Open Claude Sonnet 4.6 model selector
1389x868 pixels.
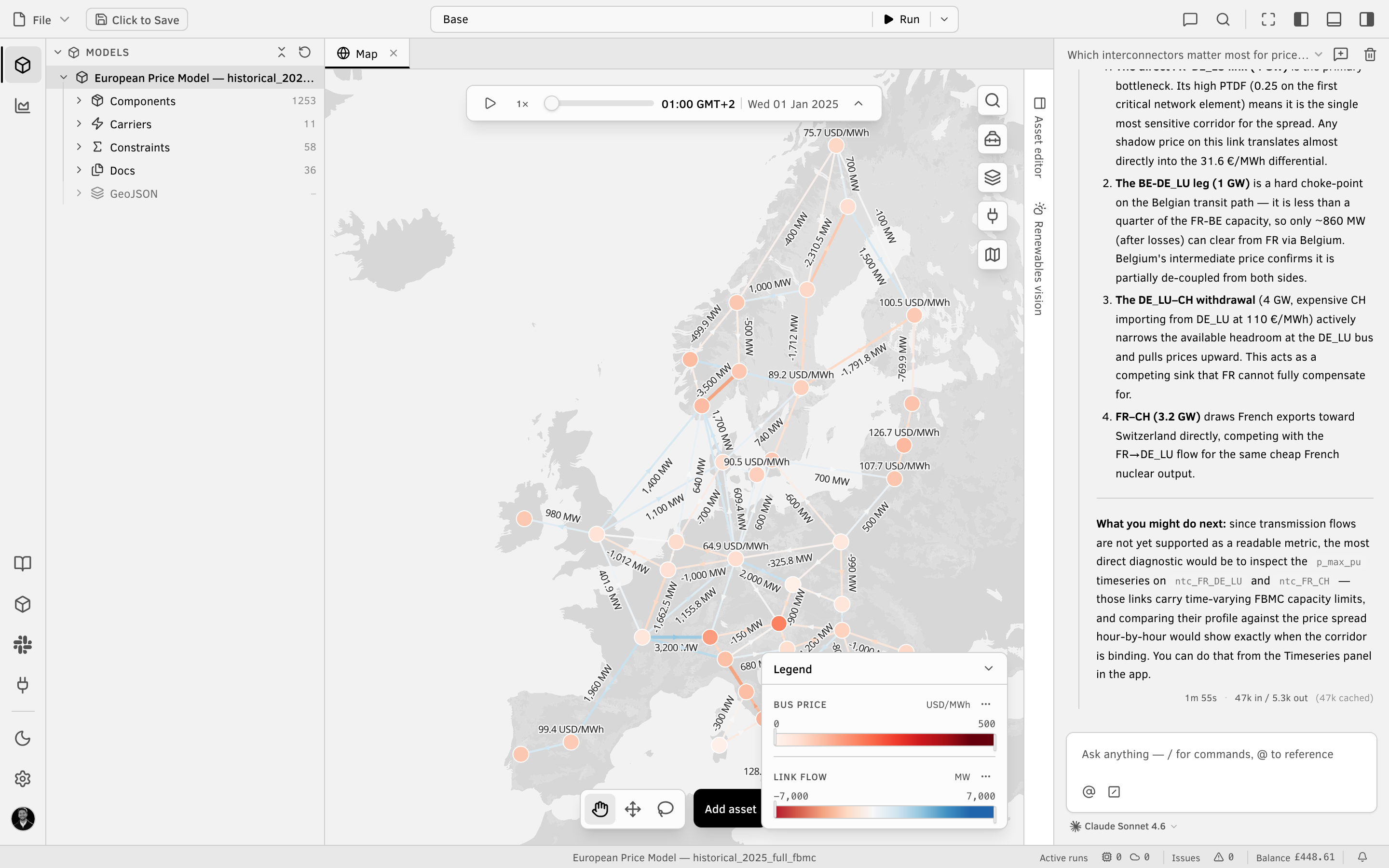1123,826
